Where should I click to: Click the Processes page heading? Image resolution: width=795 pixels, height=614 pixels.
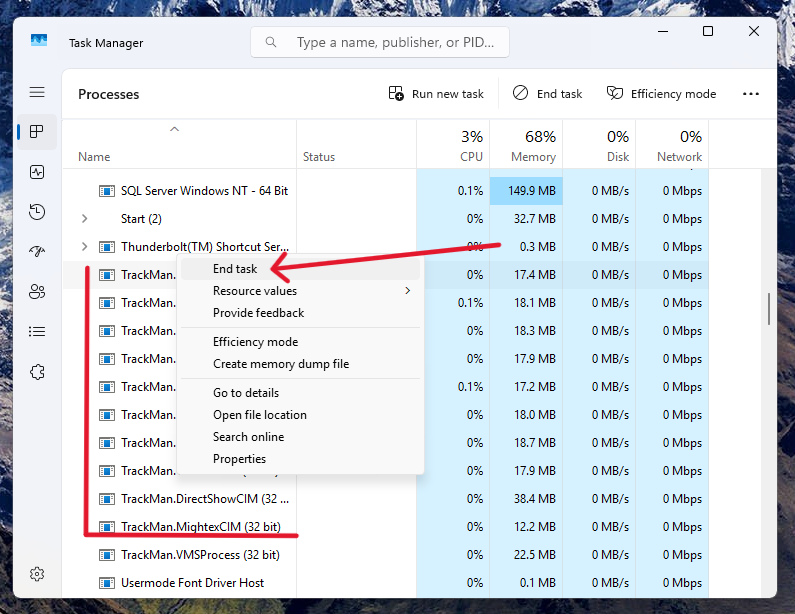click(x=109, y=94)
